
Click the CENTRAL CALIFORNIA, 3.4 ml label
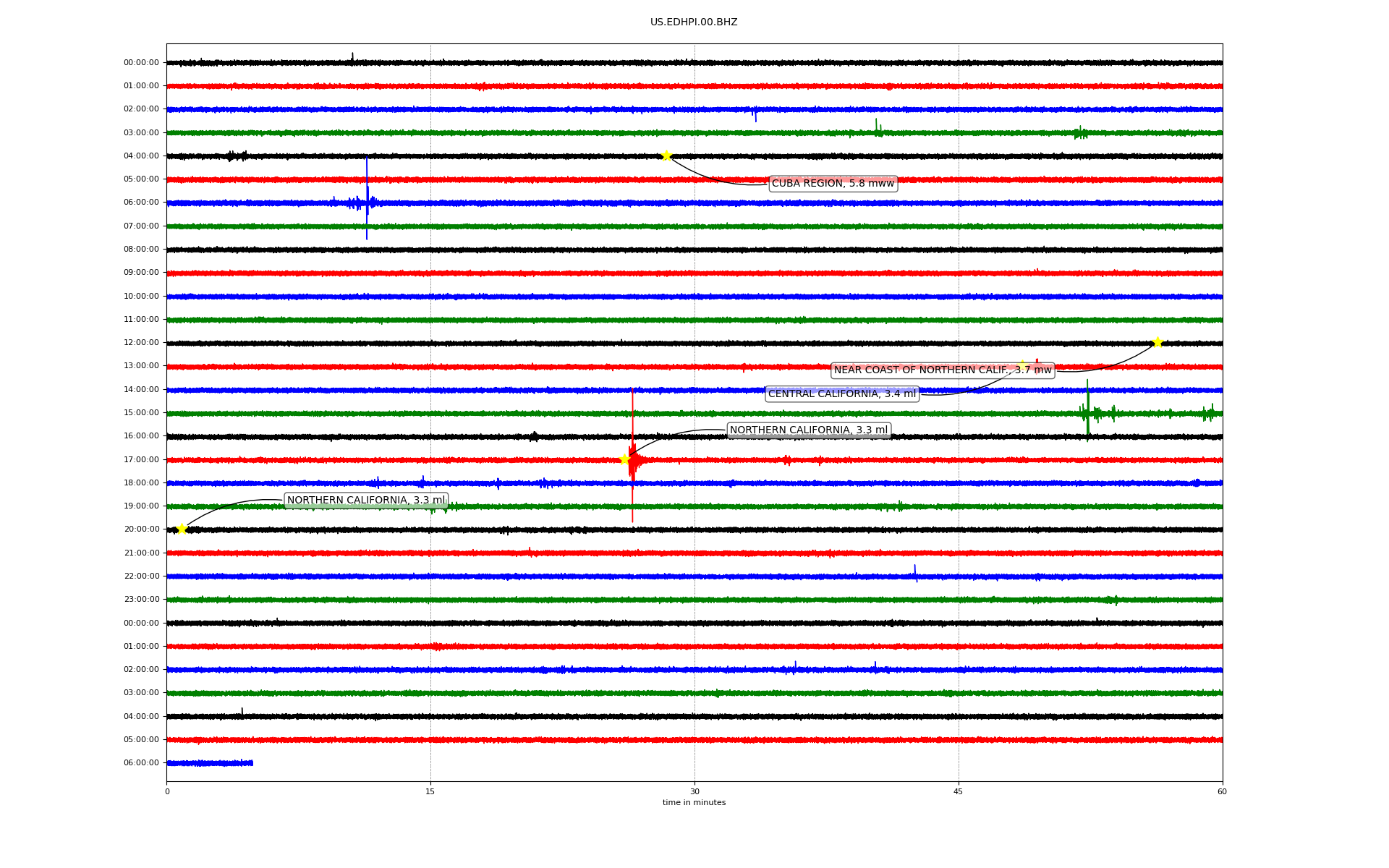coord(841,394)
